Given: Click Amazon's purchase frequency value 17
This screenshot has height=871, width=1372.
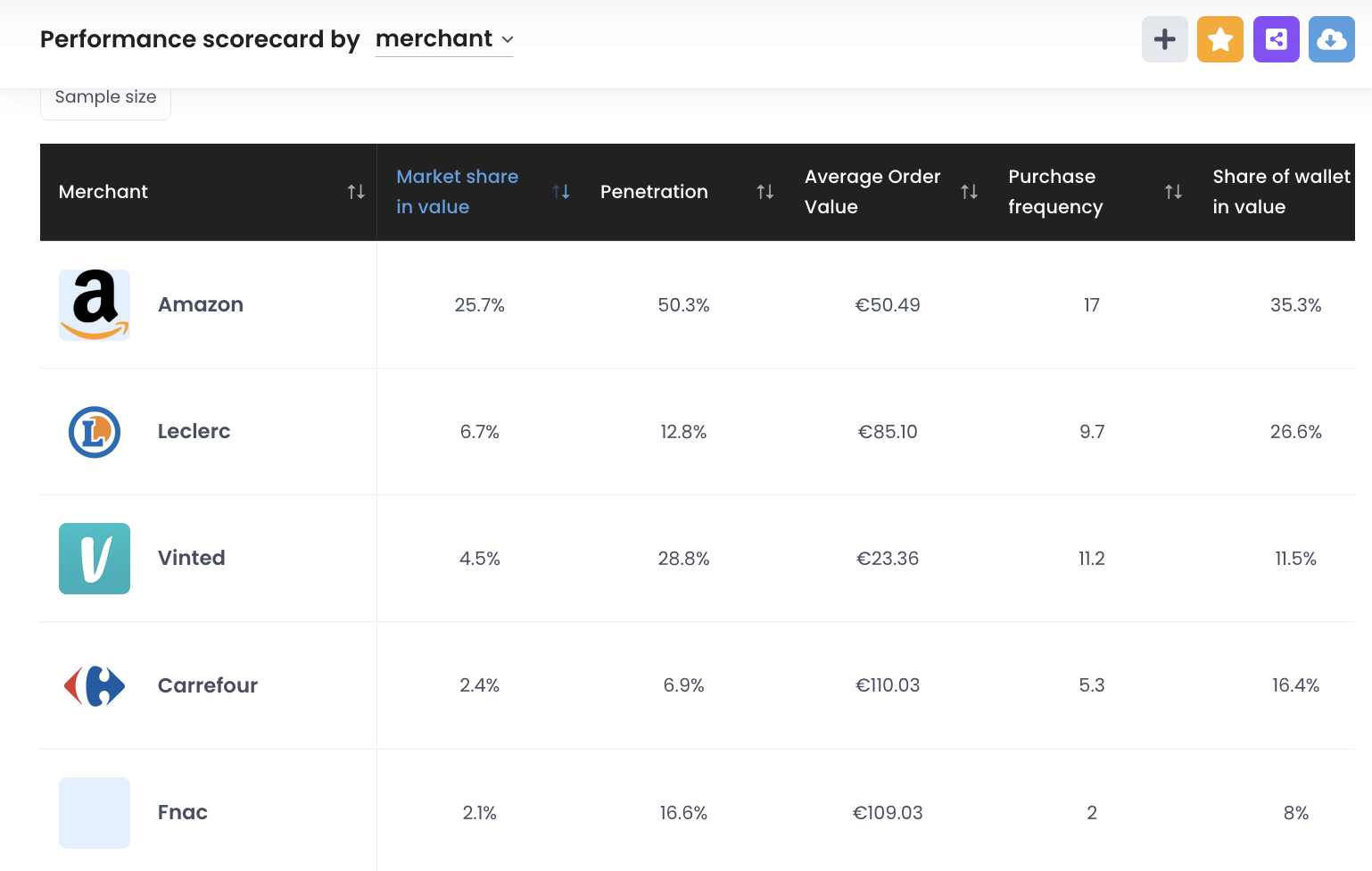Looking at the screenshot, I should coord(1092,305).
